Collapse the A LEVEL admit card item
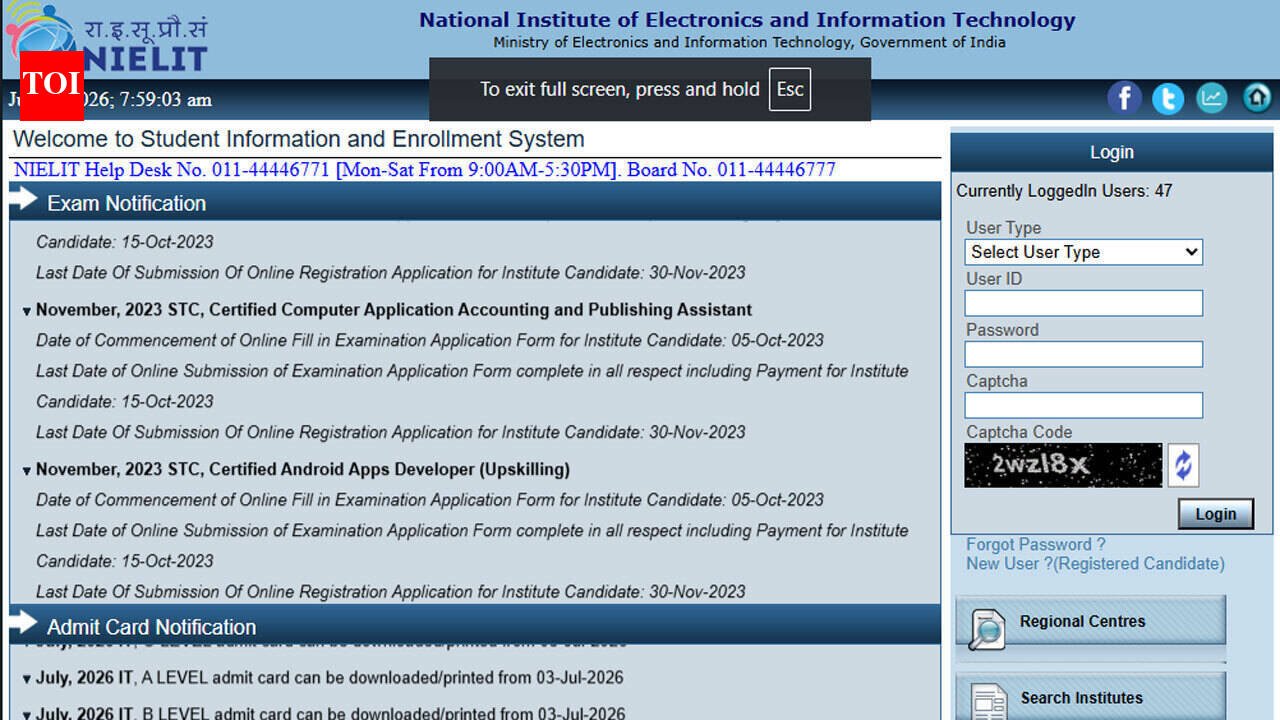This screenshot has width=1280, height=720. 27,680
